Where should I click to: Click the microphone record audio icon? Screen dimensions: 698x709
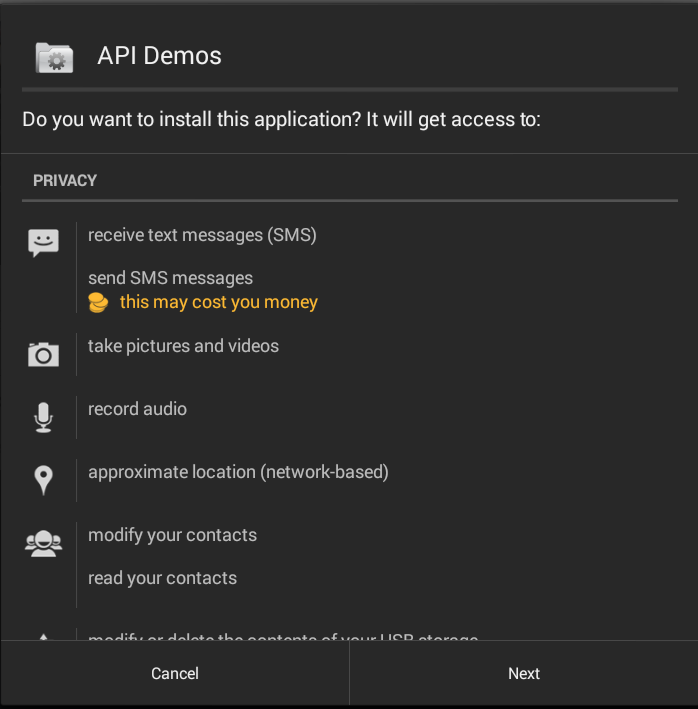click(43, 417)
